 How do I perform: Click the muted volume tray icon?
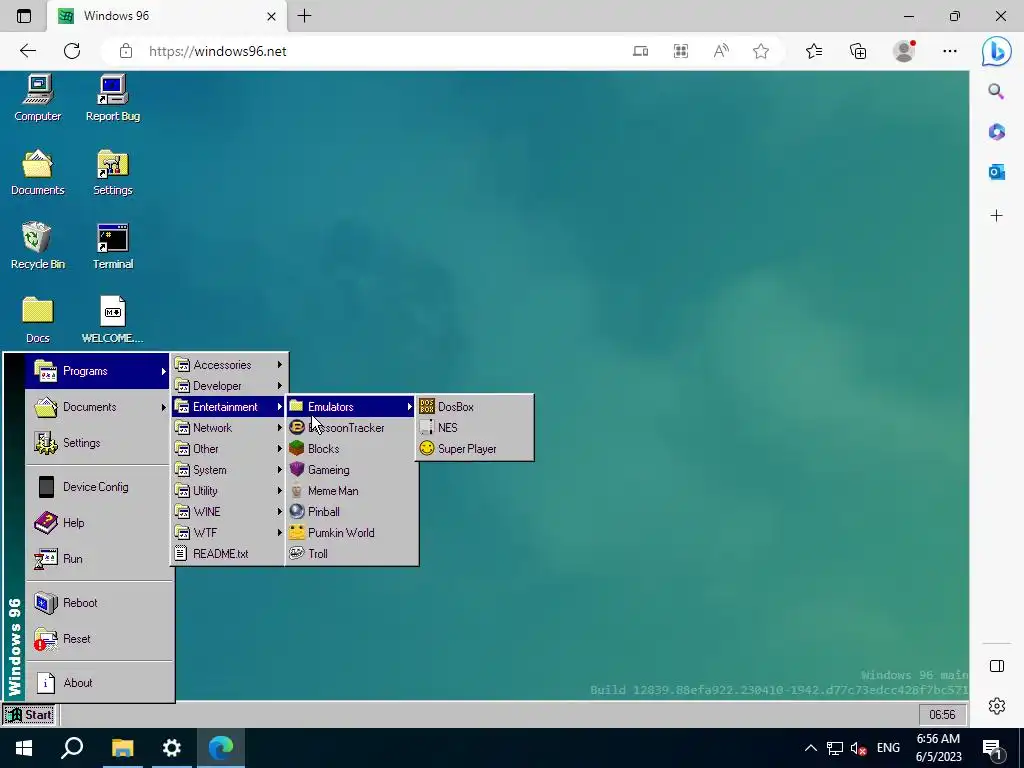point(858,748)
